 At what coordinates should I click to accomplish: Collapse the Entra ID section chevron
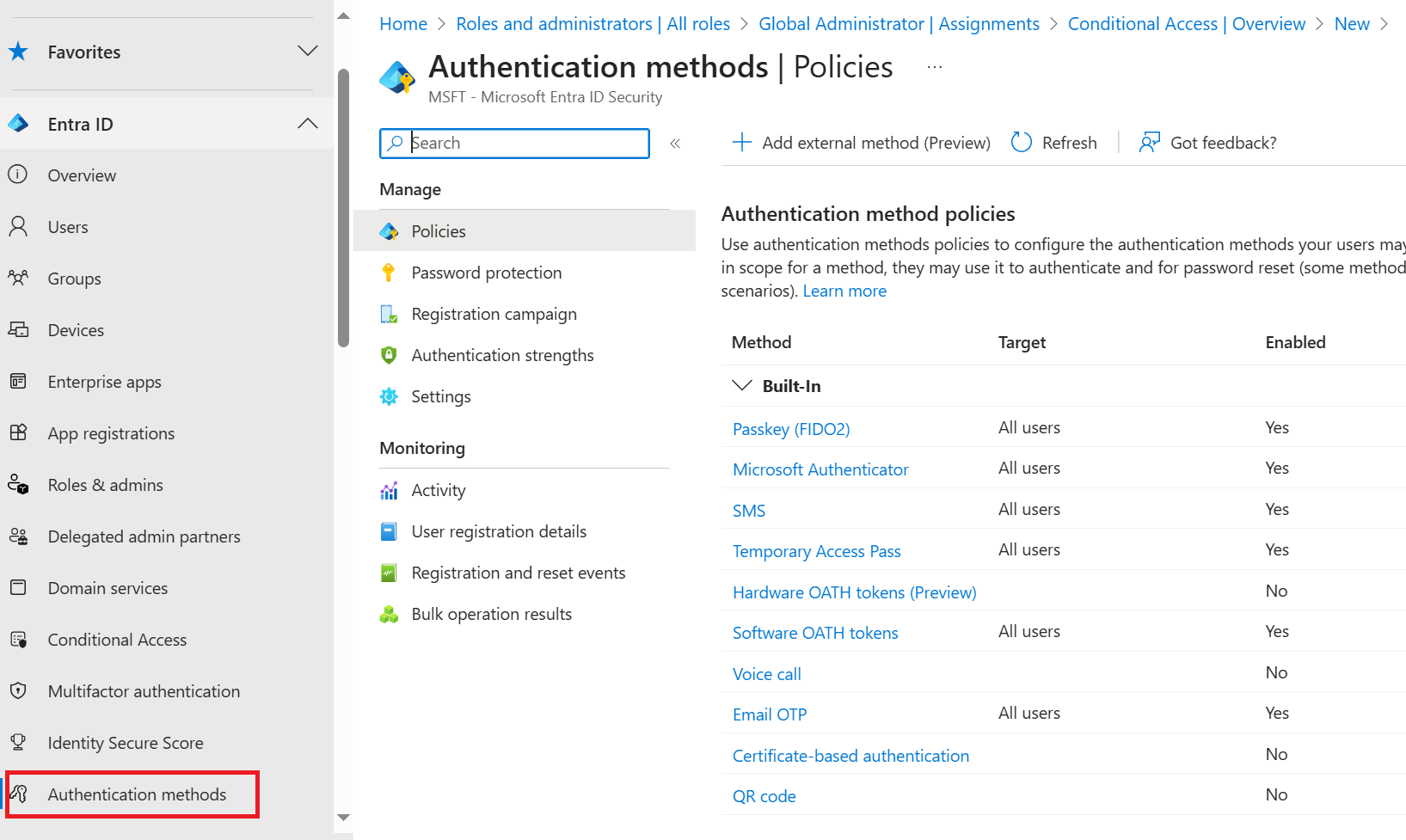pos(307,123)
